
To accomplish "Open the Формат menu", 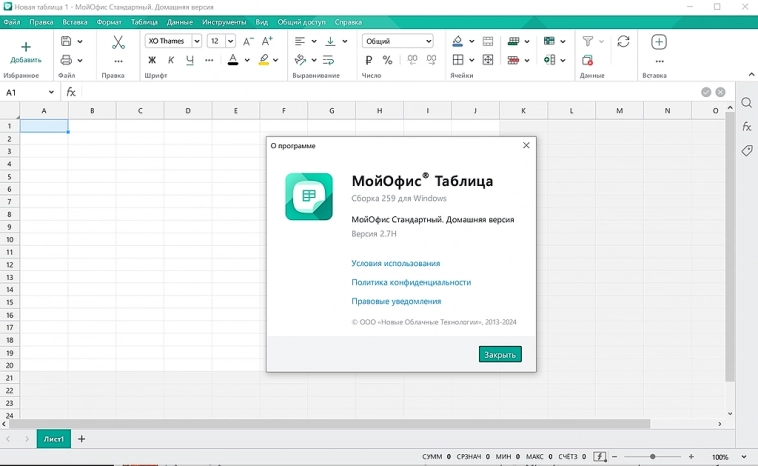I will click(108, 21).
